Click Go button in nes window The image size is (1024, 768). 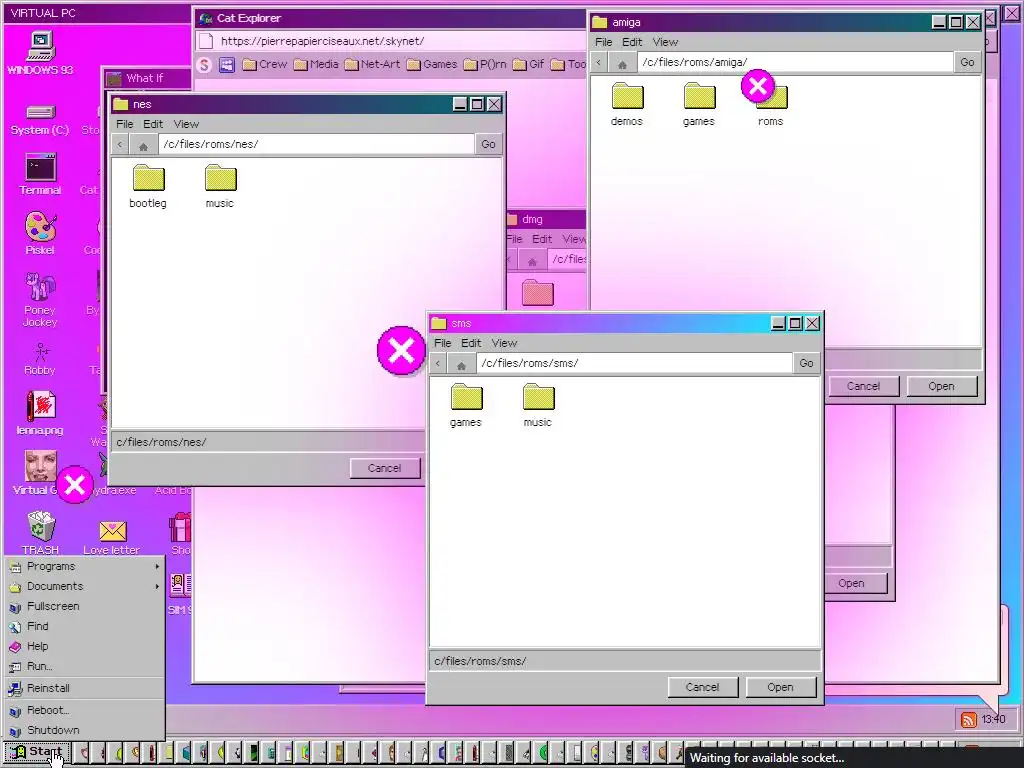coord(488,145)
